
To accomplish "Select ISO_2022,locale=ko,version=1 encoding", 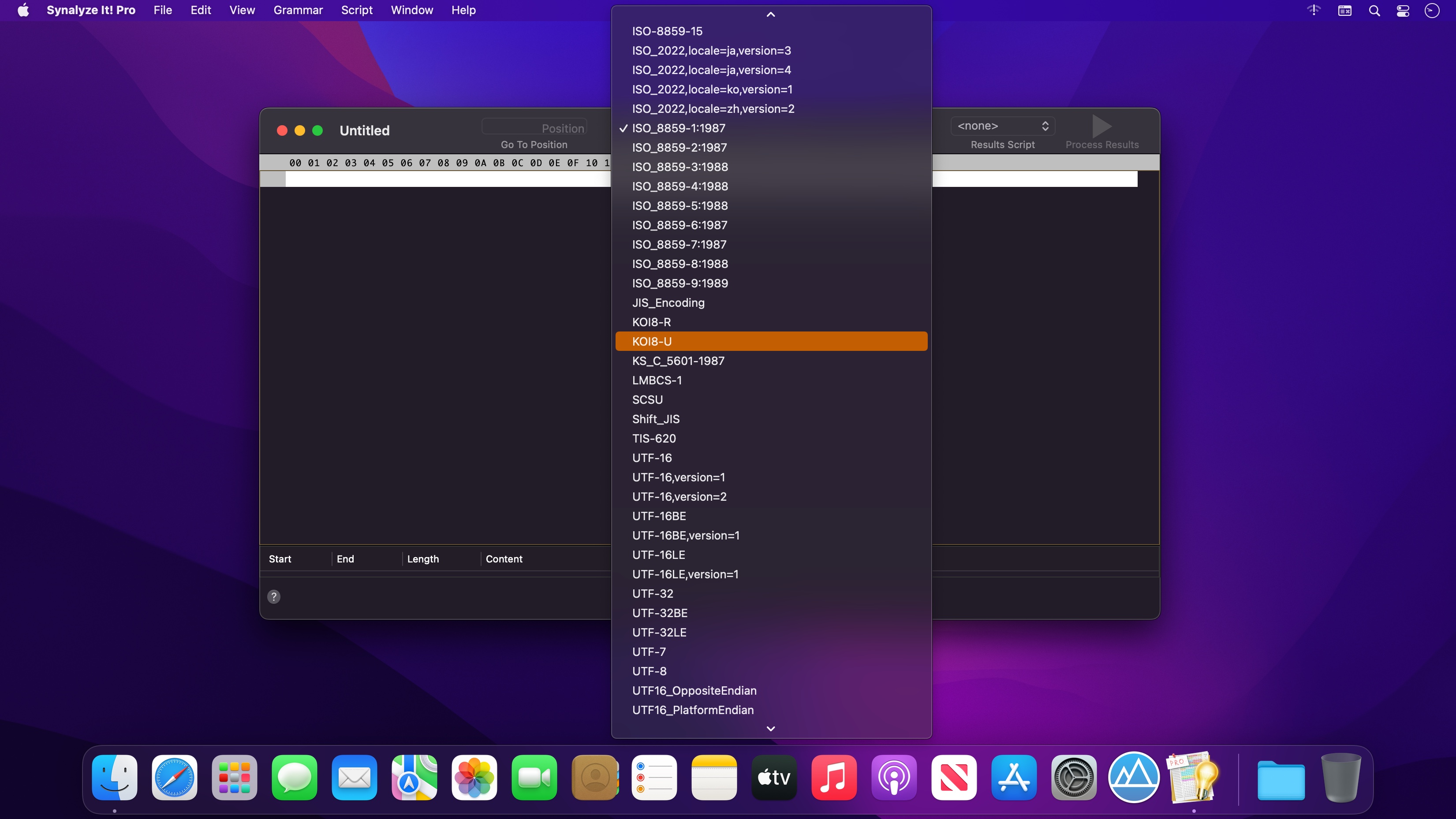I will pyautogui.click(x=771, y=89).
